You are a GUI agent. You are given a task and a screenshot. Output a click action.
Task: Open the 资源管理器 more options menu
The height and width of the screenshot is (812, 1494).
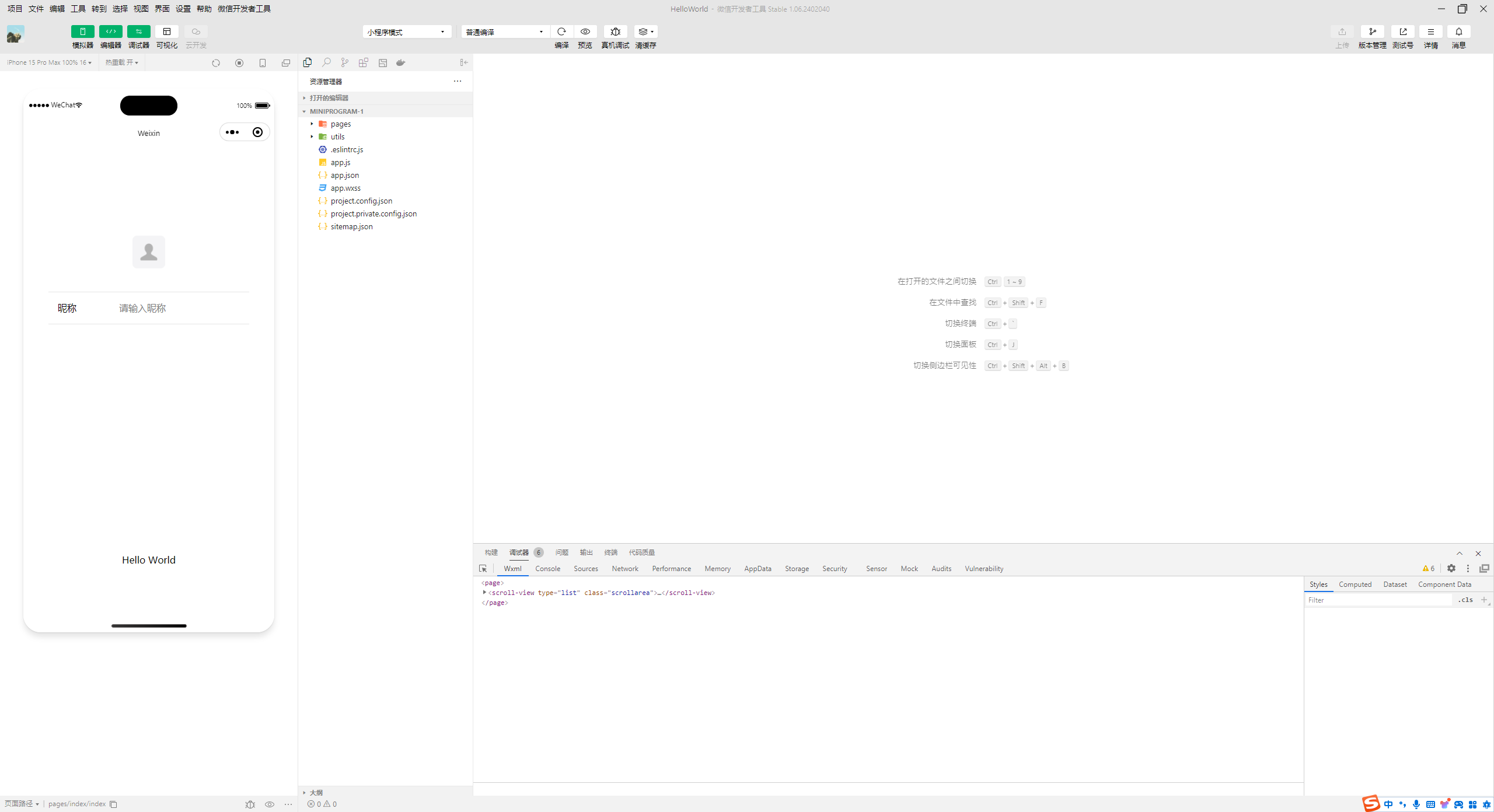[x=458, y=81]
